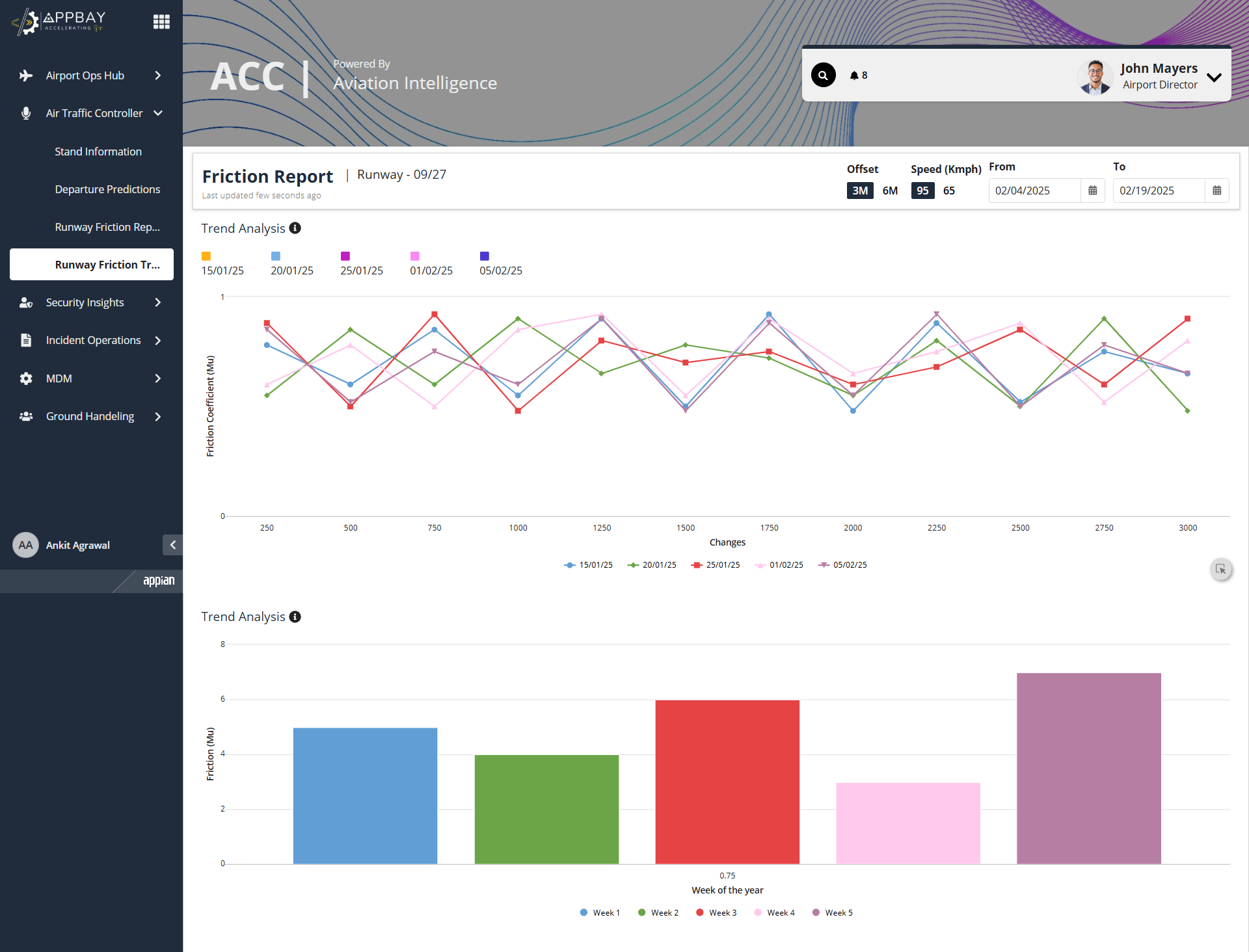Select the 6M offset option
This screenshot has height=952, width=1249.
[890, 191]
